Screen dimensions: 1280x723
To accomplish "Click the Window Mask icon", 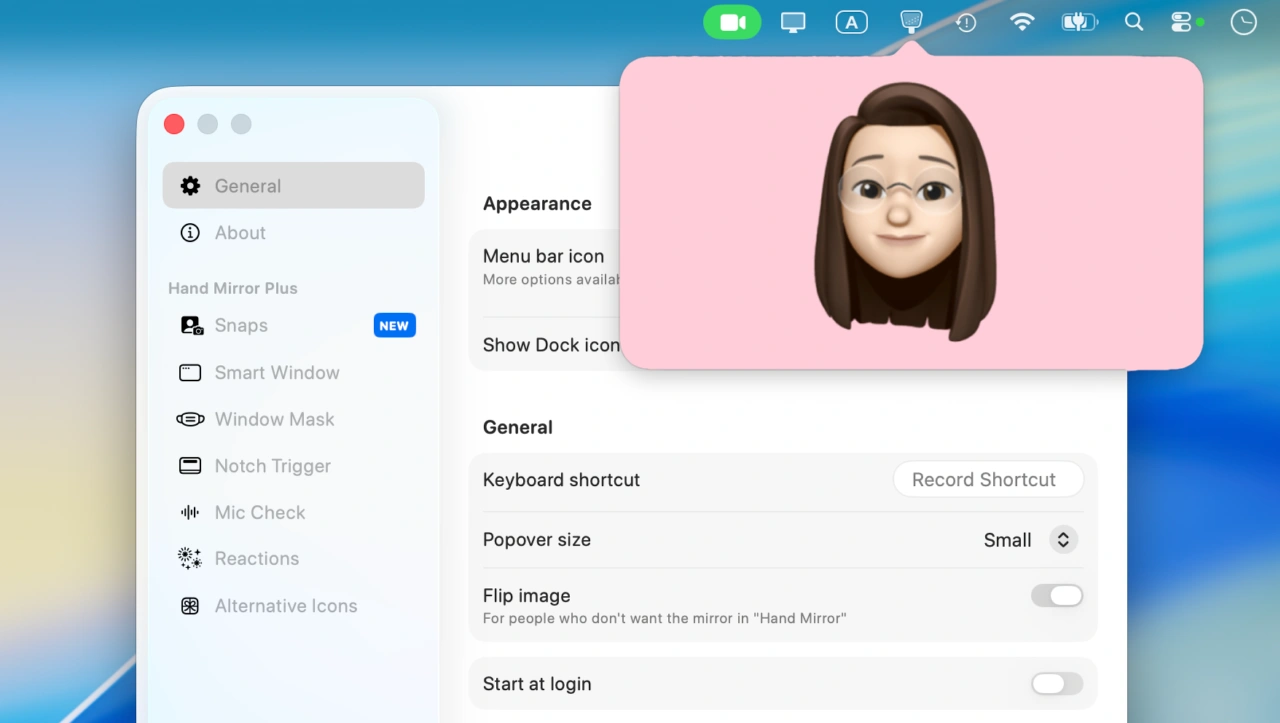I will click(190, 420).
